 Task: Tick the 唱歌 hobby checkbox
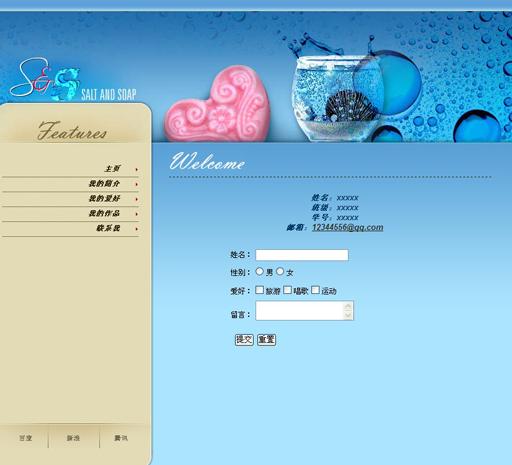[288, 290]
